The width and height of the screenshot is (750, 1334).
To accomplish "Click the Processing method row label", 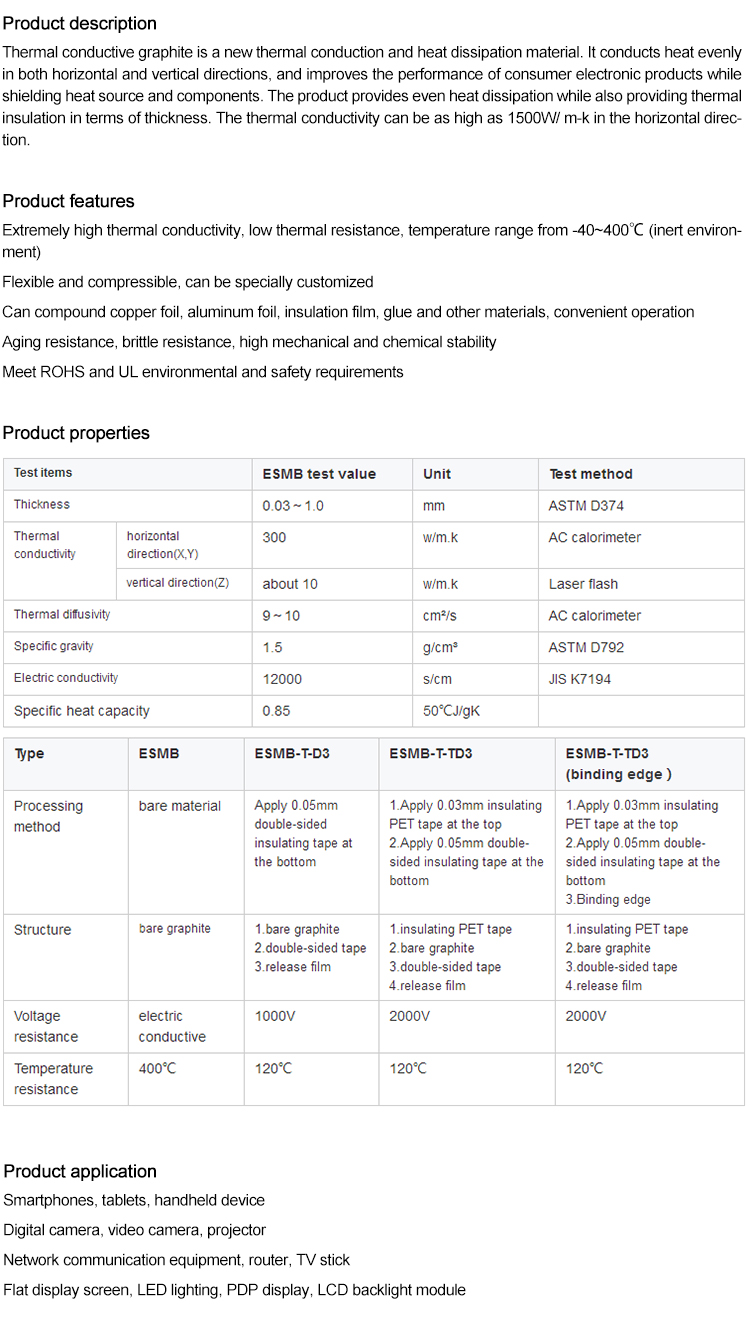I will 48,816.
